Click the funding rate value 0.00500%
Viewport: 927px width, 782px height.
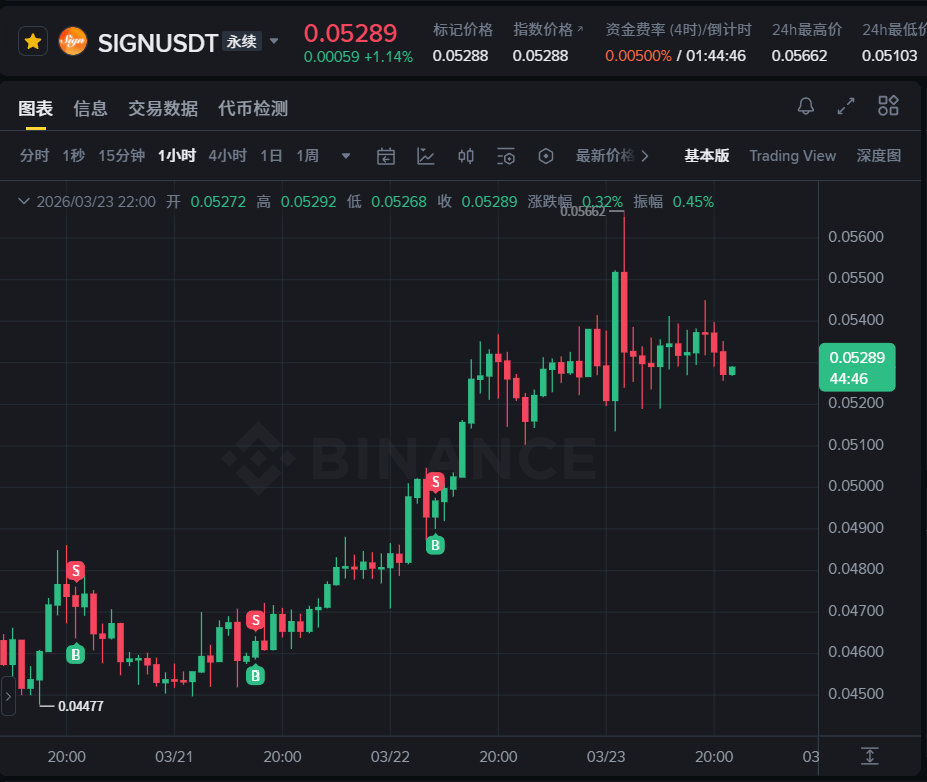(638, 56)
